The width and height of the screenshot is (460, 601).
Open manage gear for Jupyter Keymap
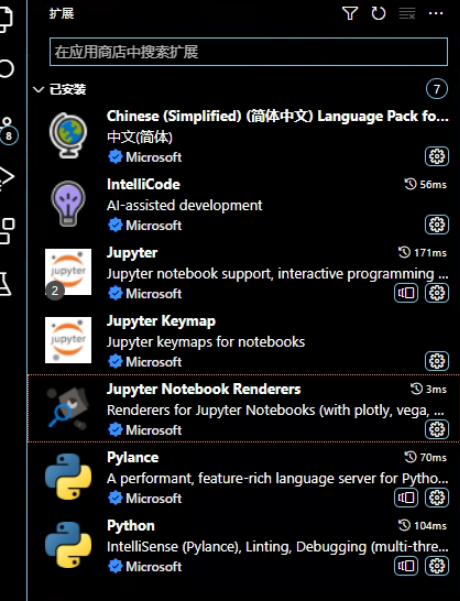pyautogui.click(x=437, y=361)
